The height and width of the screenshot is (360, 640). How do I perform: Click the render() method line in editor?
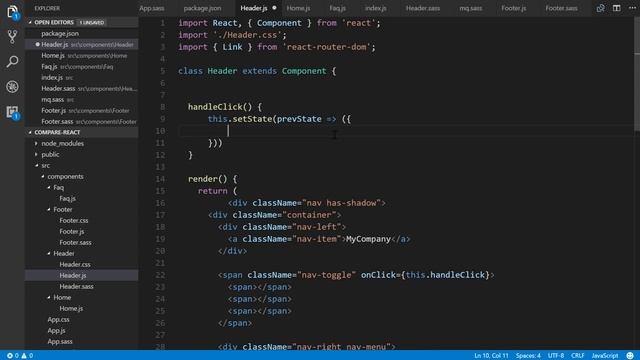(212, 179)
